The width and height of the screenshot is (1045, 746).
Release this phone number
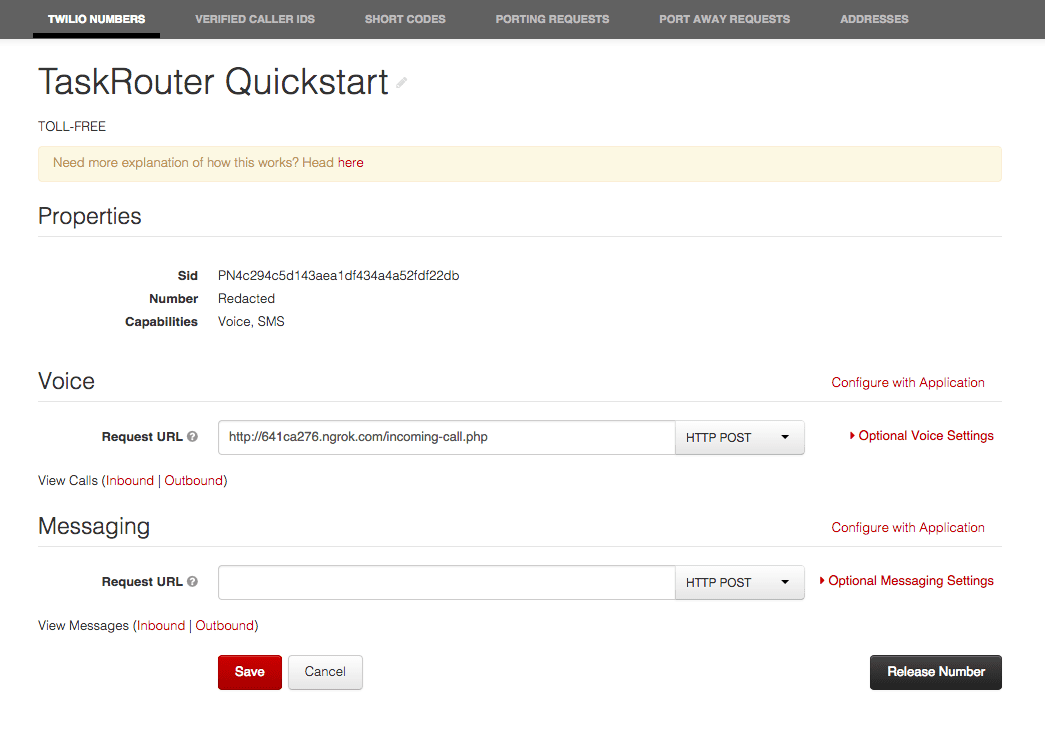(x=935, y=672)
